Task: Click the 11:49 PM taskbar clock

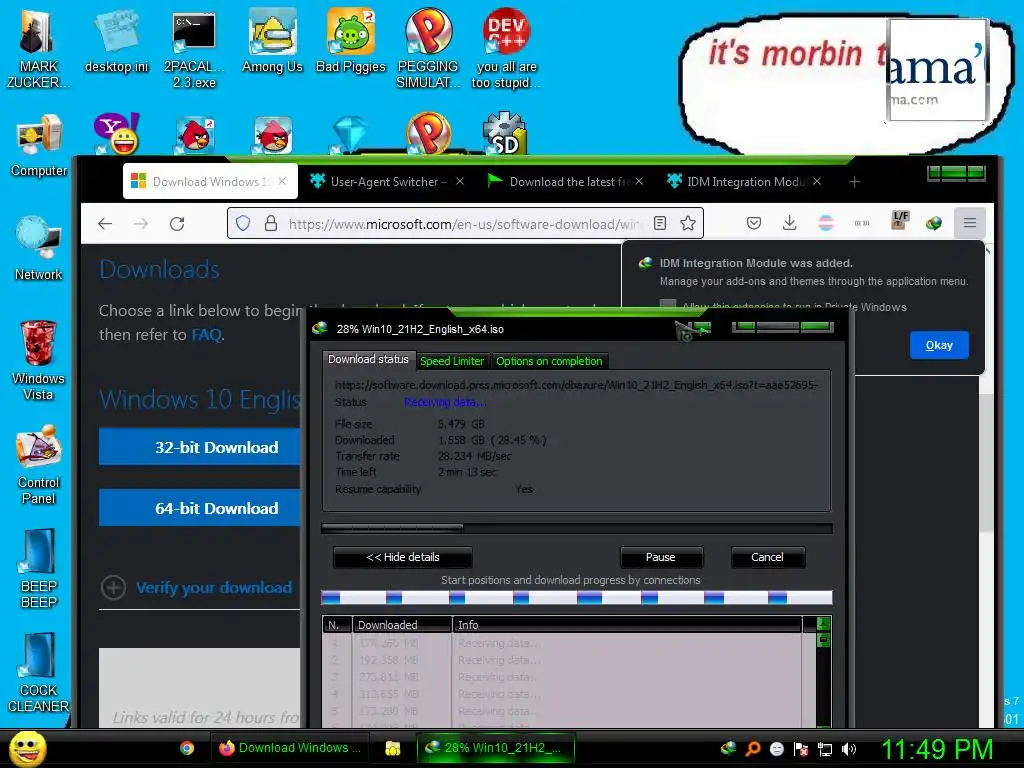Action: click(938, 749)
